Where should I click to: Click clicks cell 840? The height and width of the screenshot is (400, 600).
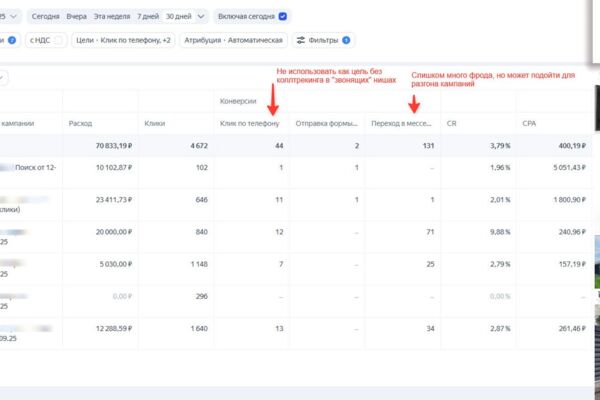pyautogui.click(x=202, y=232)
